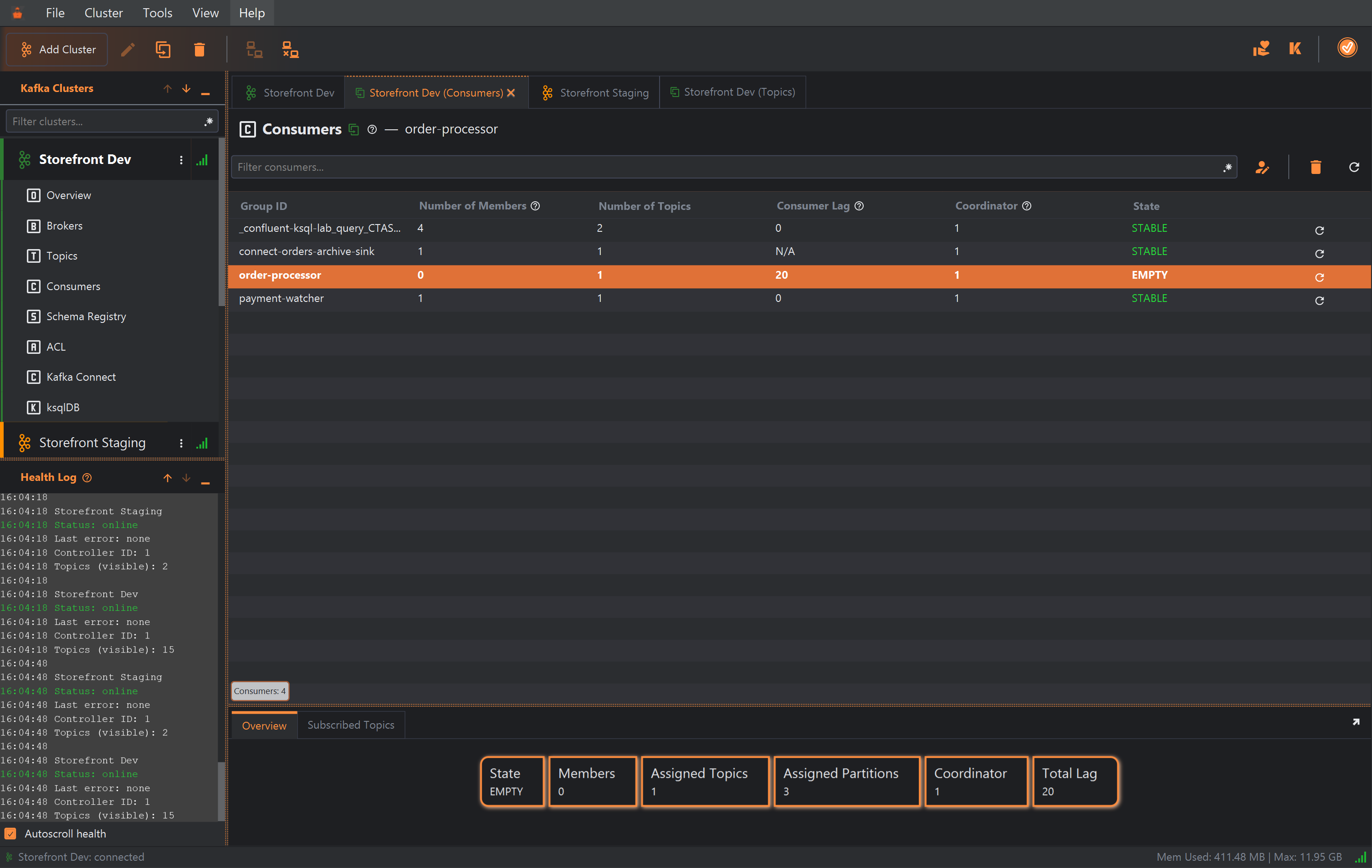The image size is (1372, 868).
Task: Click Health Log up arrow
Action: coord(168,478)
